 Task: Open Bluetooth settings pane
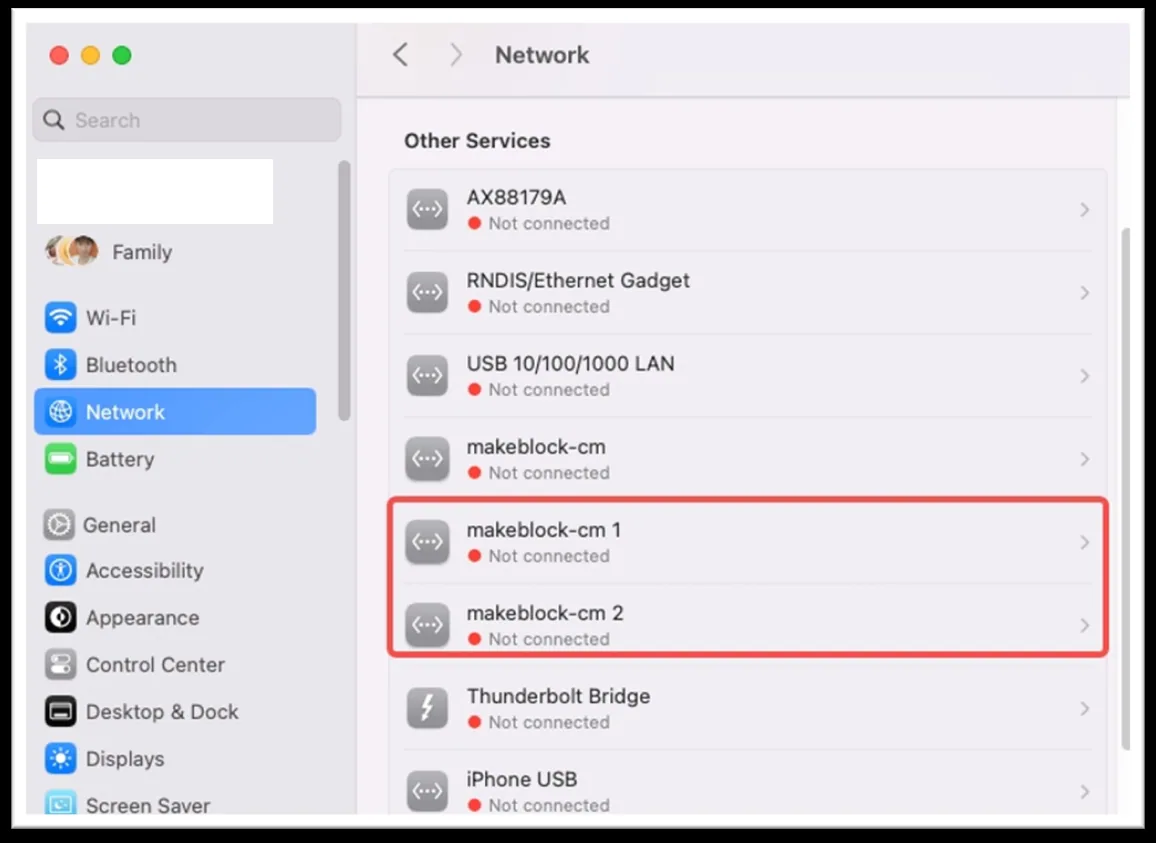[x=175, y=365]
